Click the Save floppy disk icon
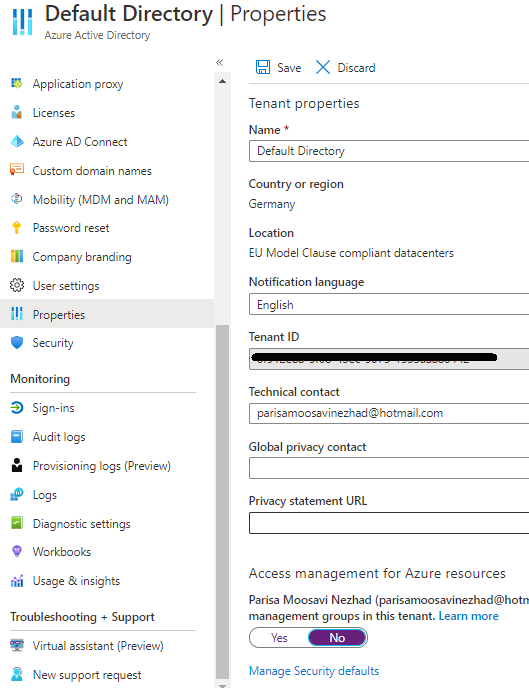Screen dimensions: 529x688 tap(263, 67)
